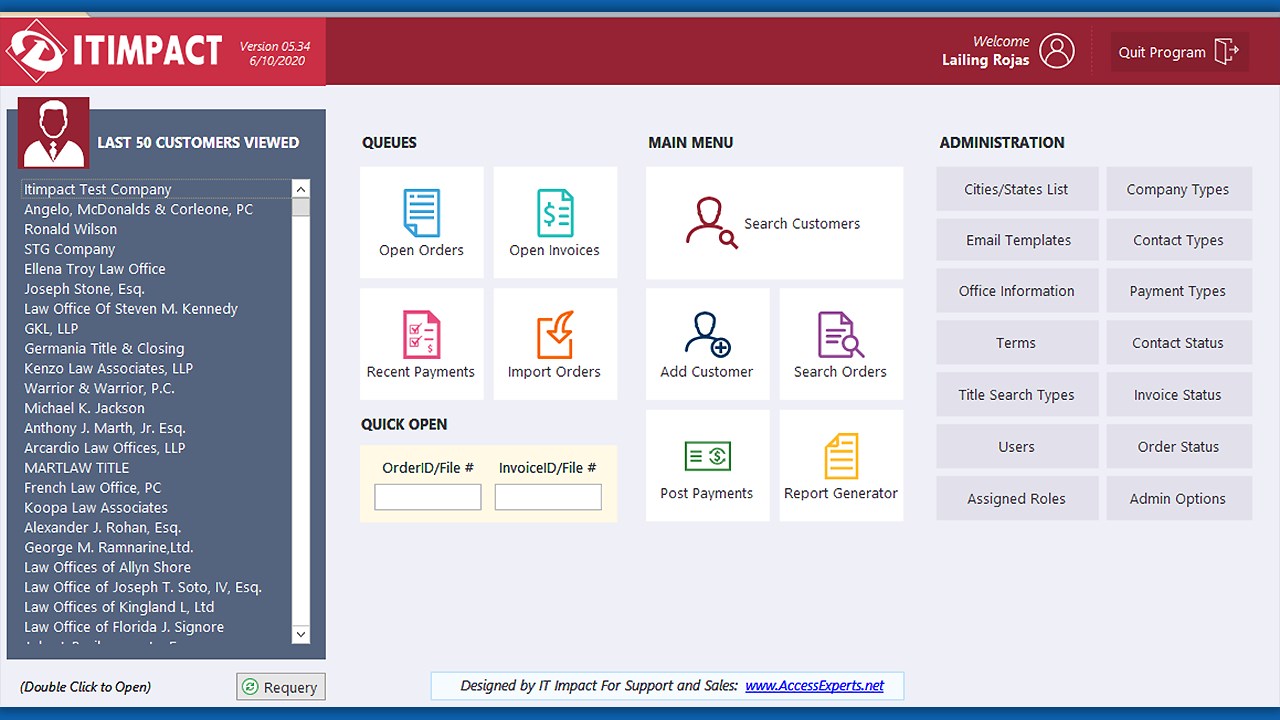Open Office Information settings
Screen dimensions: 1280x720
[1017, 291]
